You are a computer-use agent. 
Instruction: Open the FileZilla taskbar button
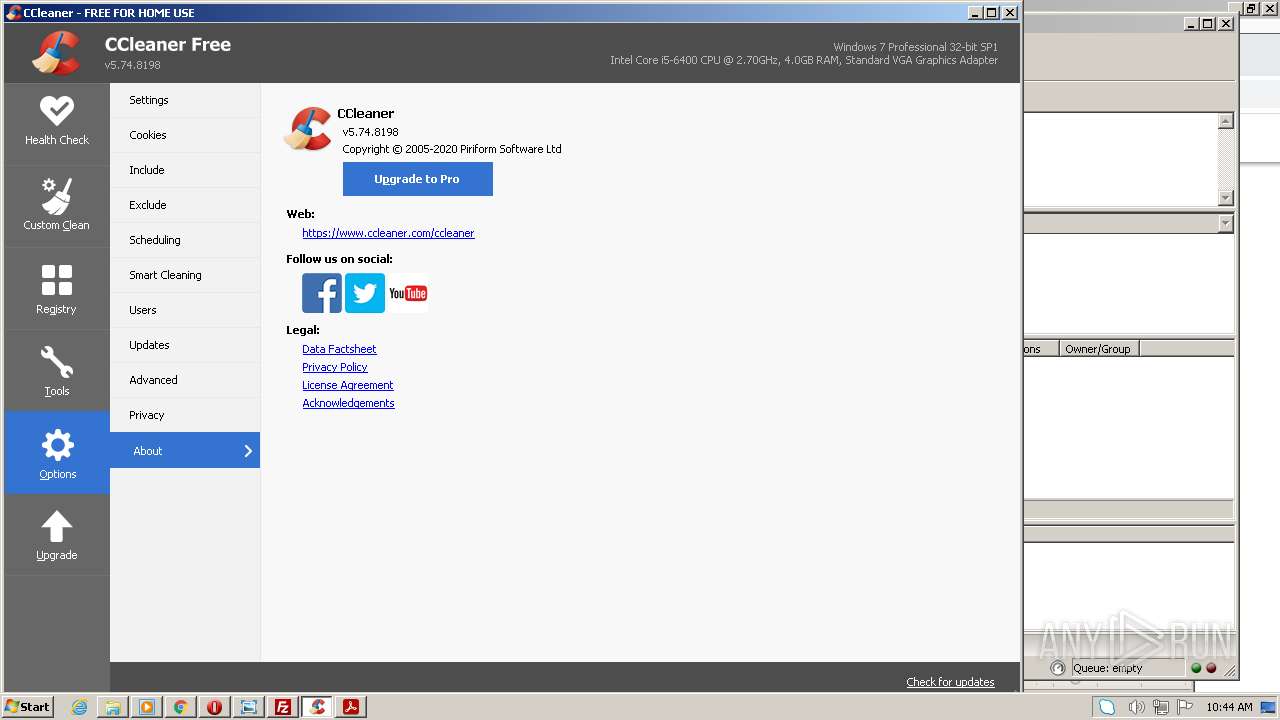[283, 707]
